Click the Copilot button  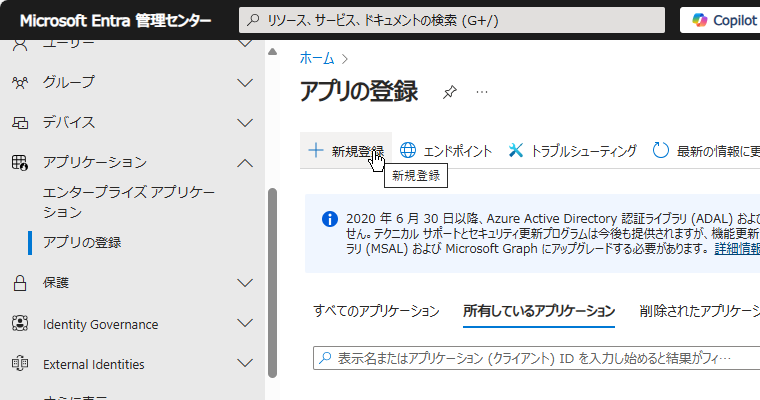click(720, 20)
